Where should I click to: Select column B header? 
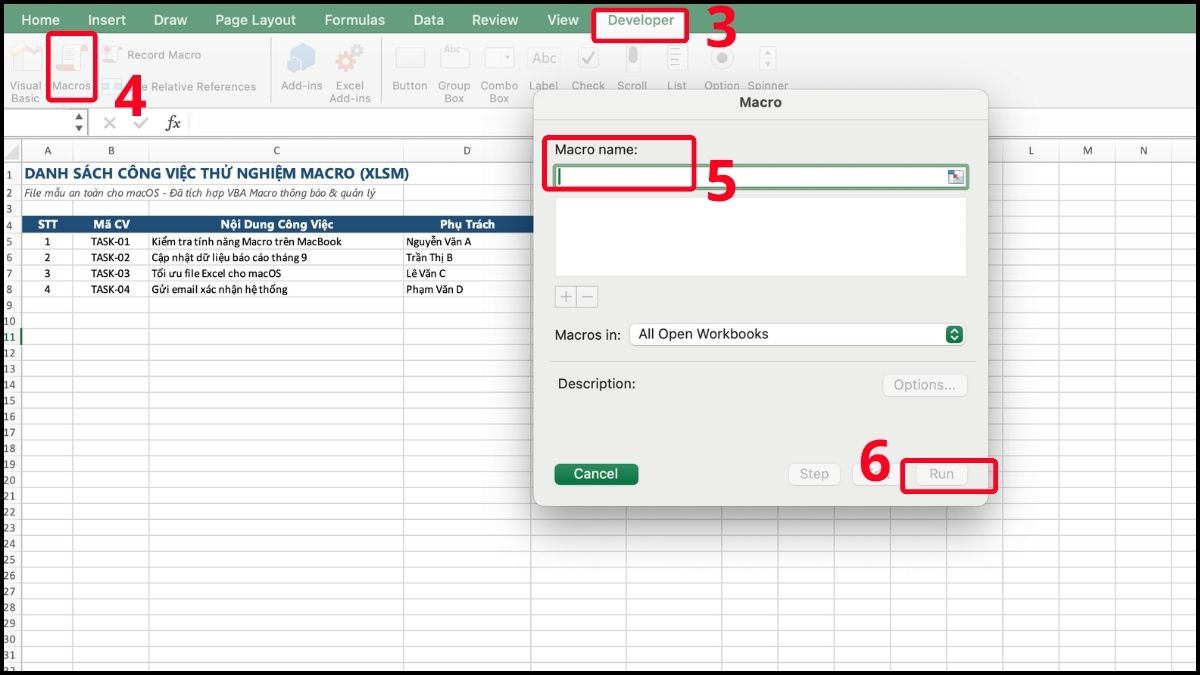coord(111,151)
